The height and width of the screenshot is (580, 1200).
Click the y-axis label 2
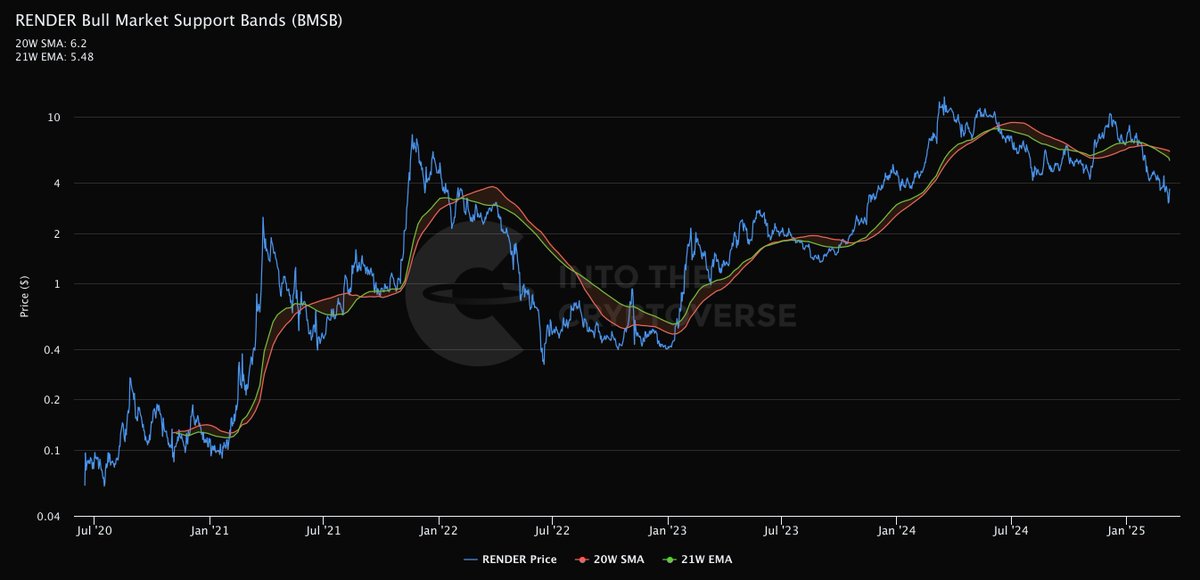(x=58, y=234)
